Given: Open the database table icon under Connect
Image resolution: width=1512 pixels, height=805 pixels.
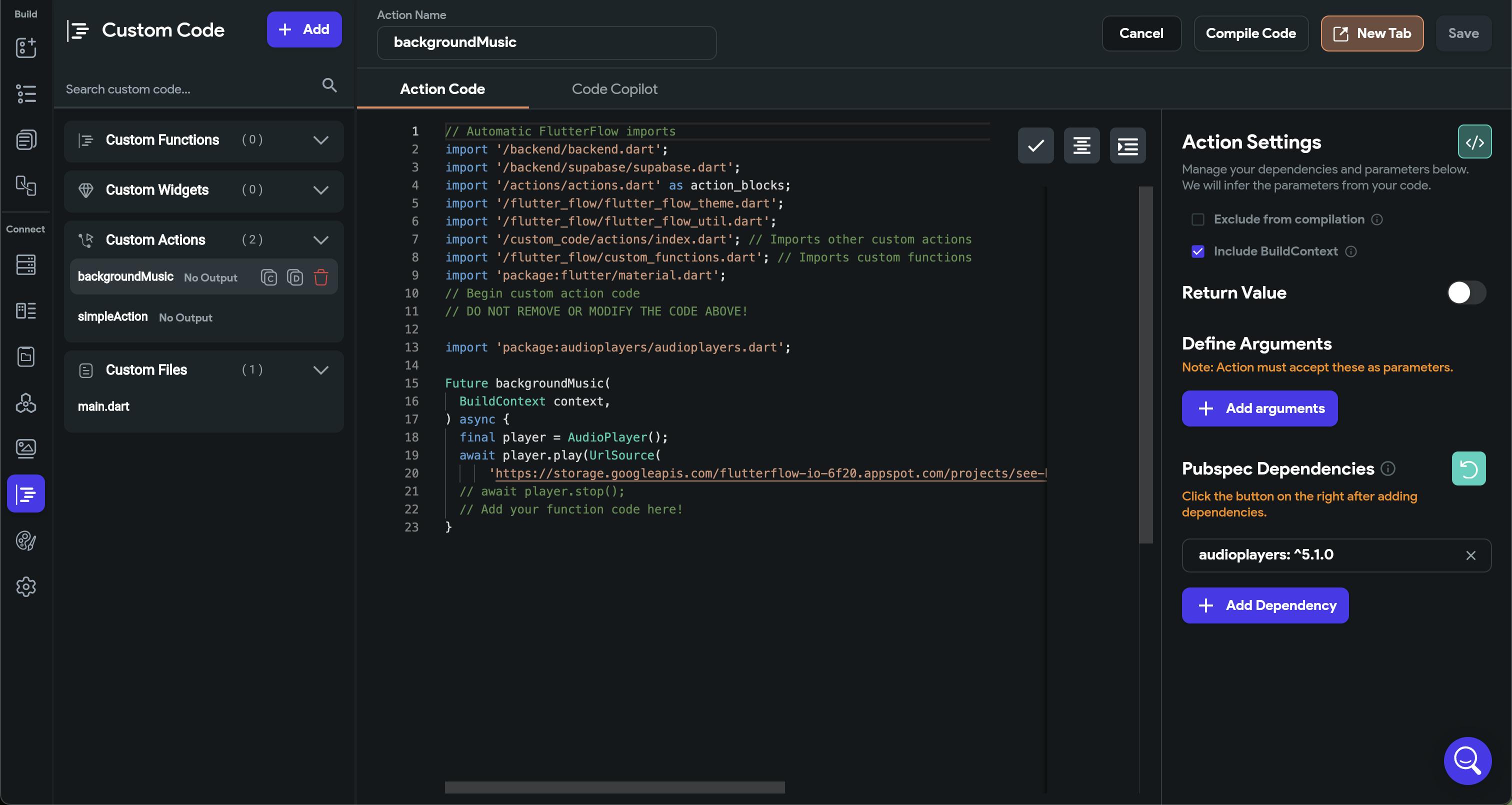Looking at the screenshot, I should 26,265.
